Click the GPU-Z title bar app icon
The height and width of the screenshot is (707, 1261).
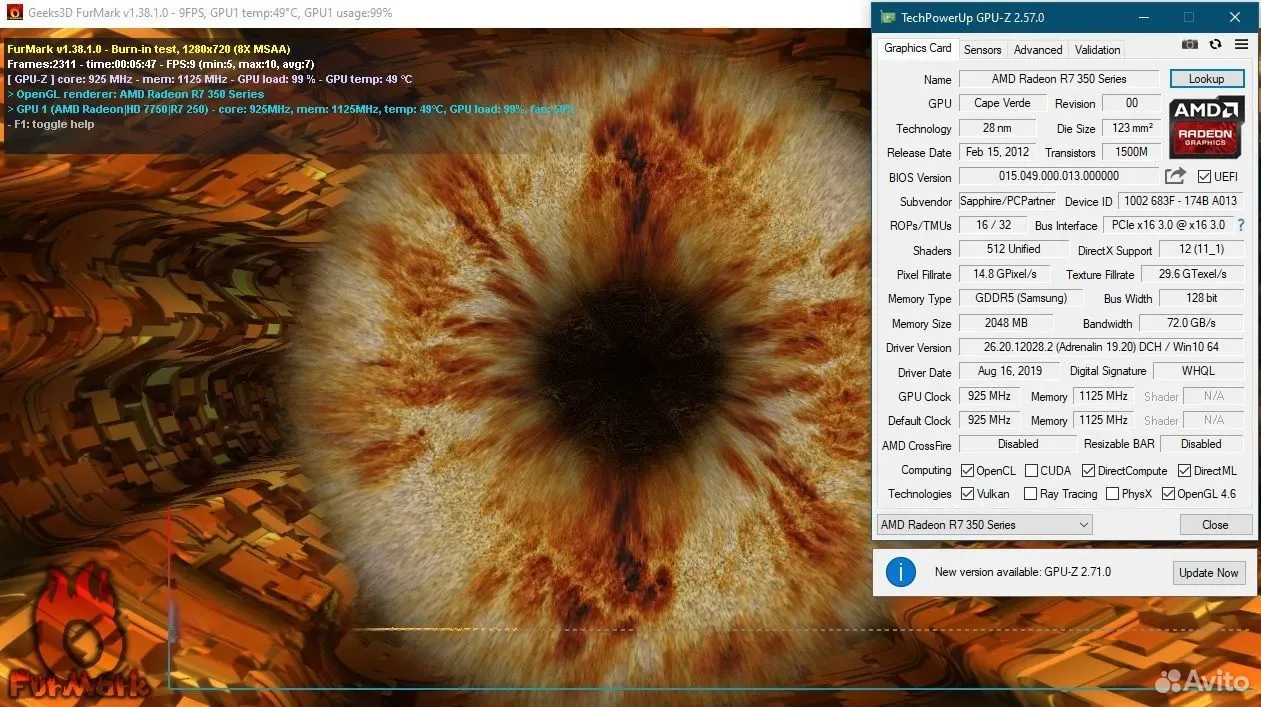[x=887, y=17]
